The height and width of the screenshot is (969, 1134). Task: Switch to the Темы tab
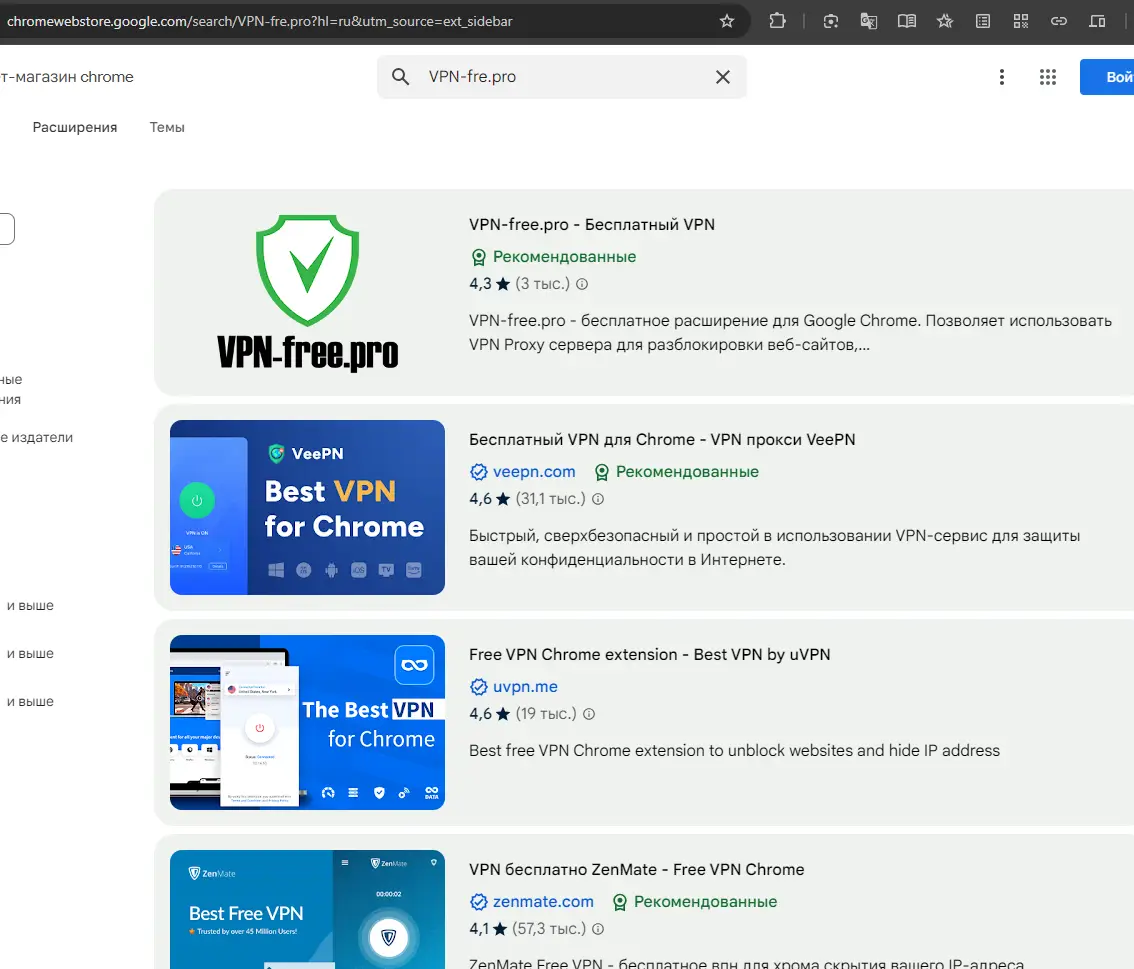pyautogui.click(x=167, y=127)
